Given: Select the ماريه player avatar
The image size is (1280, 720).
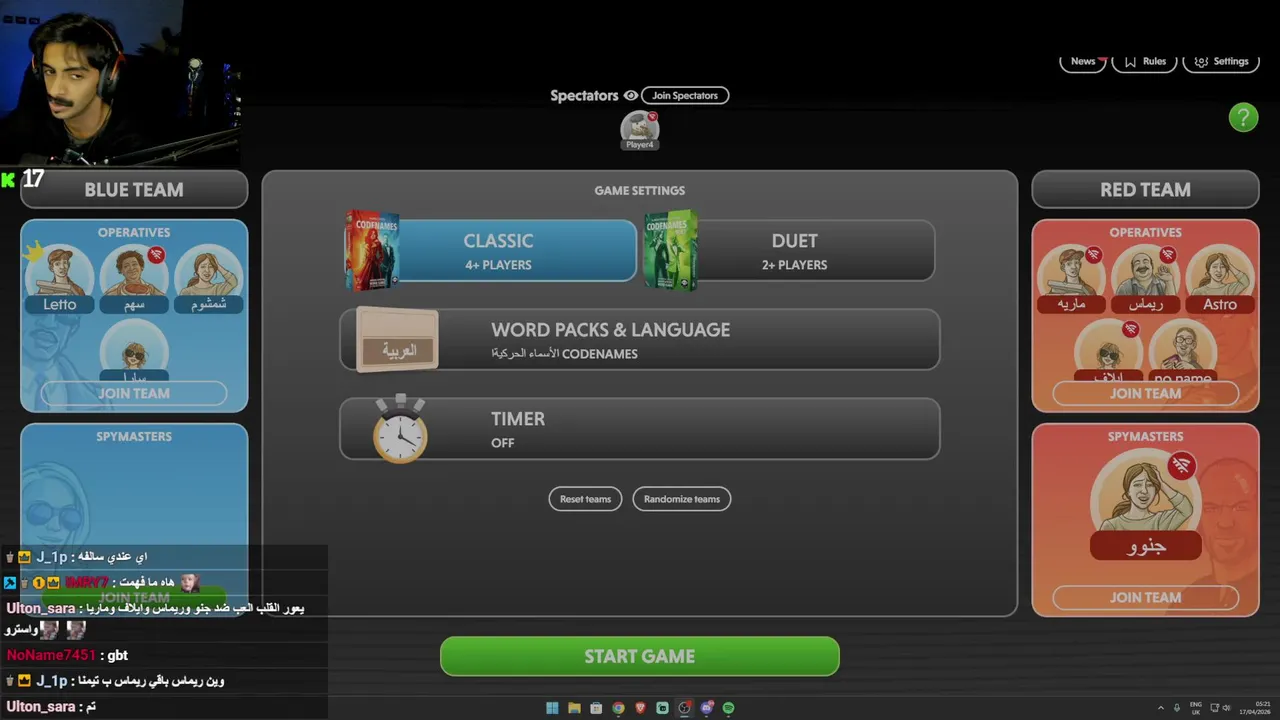Looking at the screenshot, I should 1071,279.
